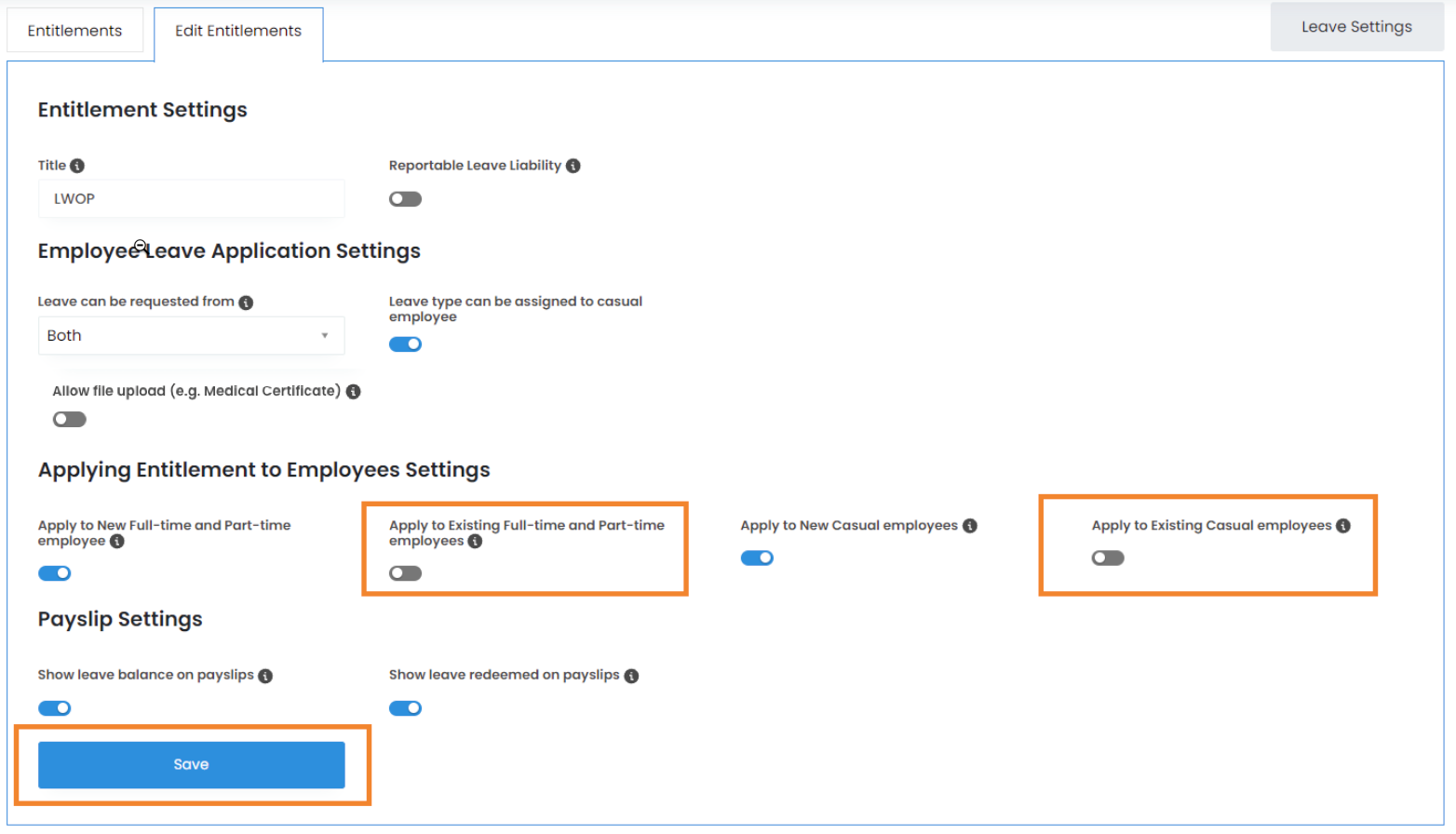This screenshot has height=834, width=1456.
Task: Turn on Allow file upload toggle
Action: [x=69, y=420]
